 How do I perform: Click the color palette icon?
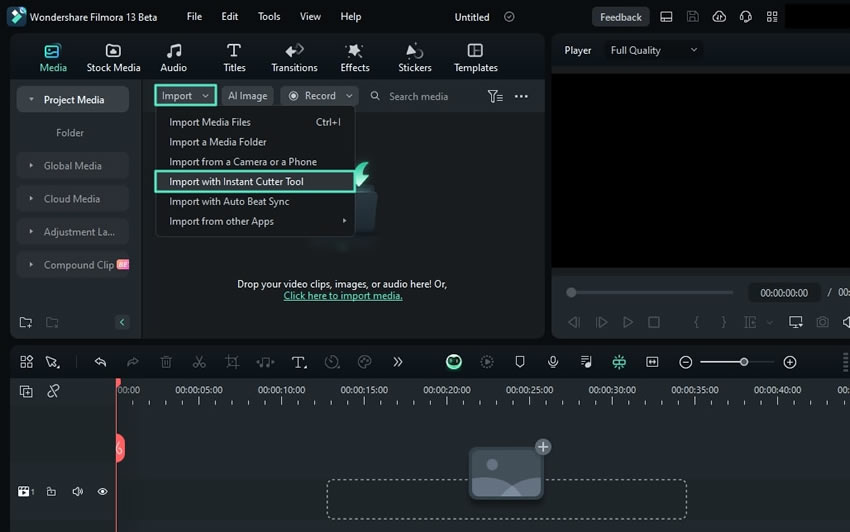[365, 362]
